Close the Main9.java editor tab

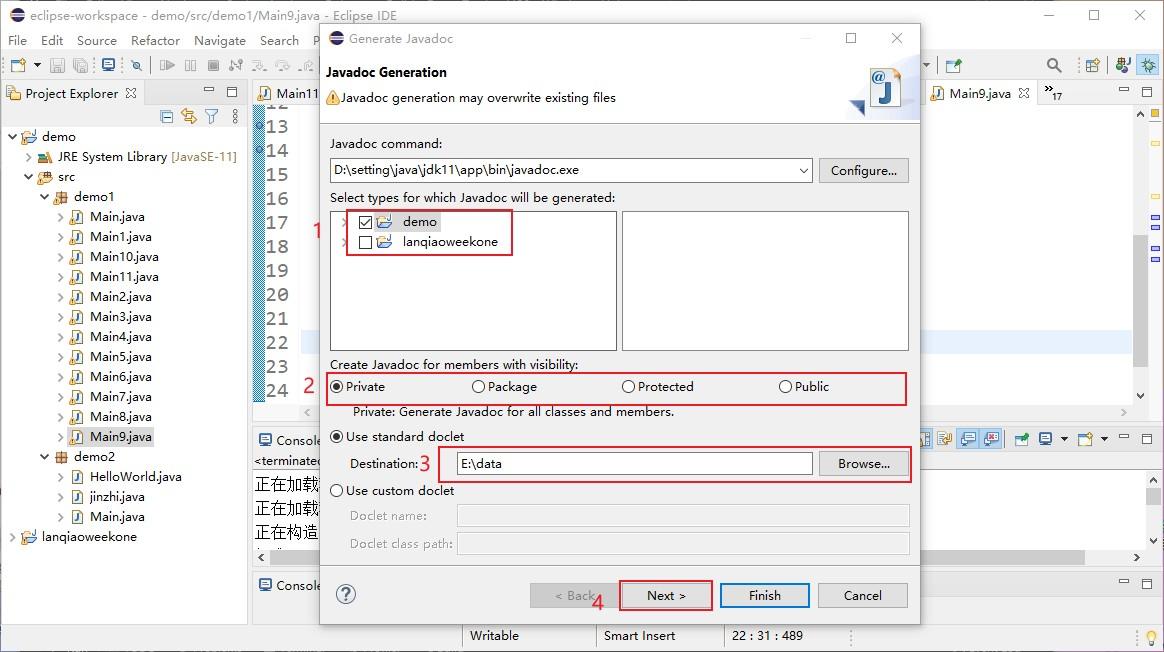pyautogui.click(x=1024, y=93)
